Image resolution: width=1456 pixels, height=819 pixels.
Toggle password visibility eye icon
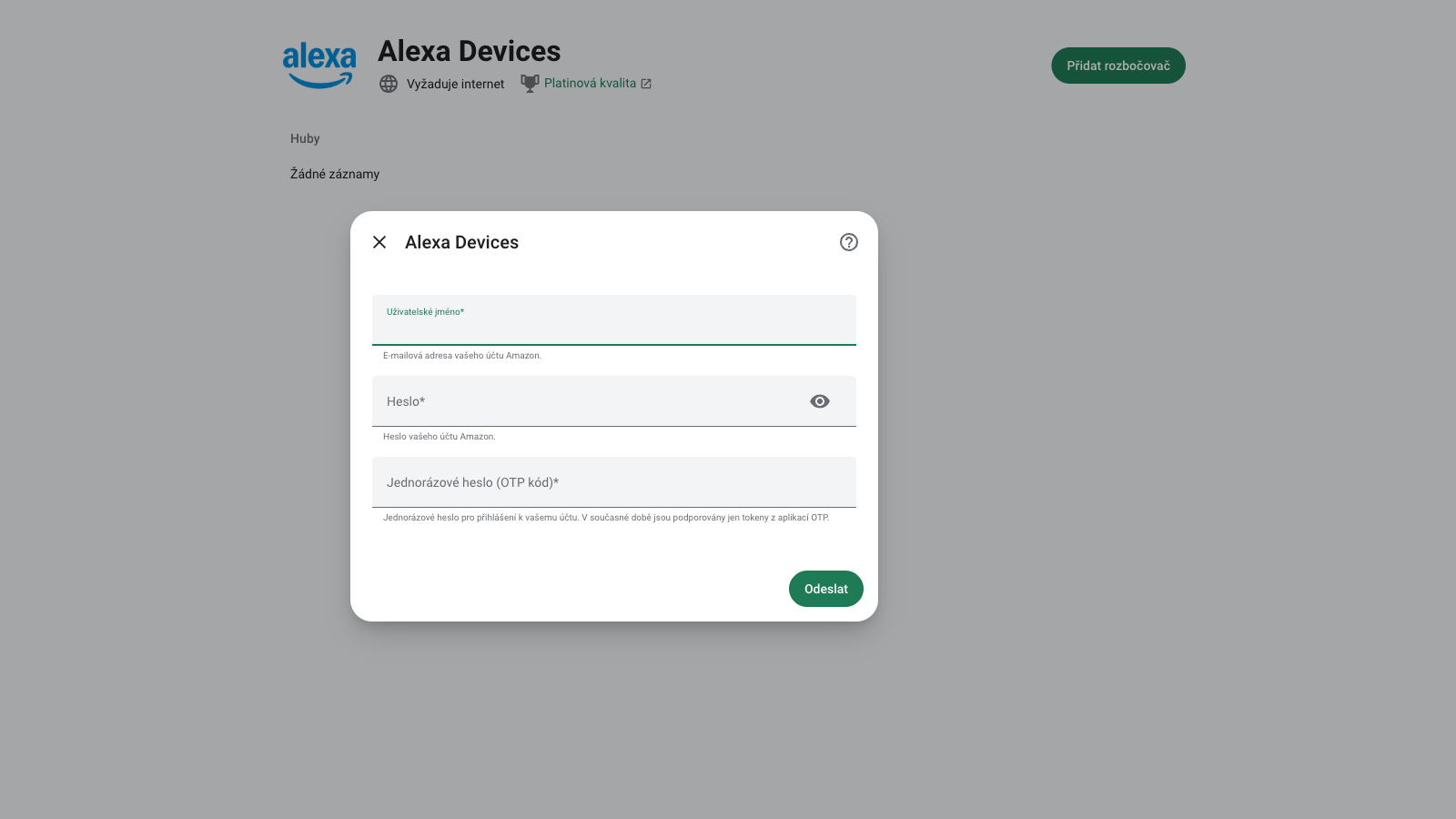click(820, 401)
